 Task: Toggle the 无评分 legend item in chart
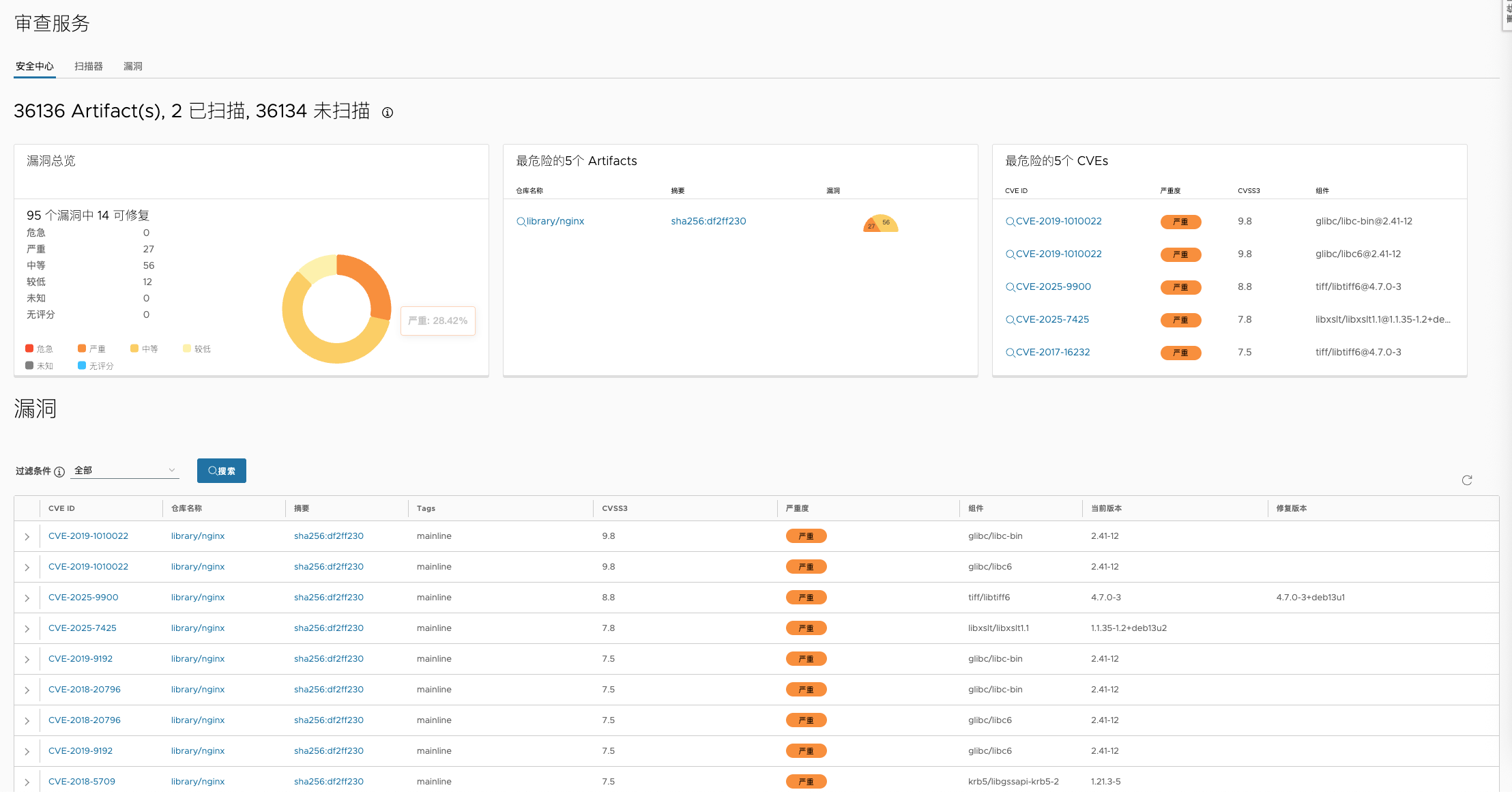click(96, 366)
